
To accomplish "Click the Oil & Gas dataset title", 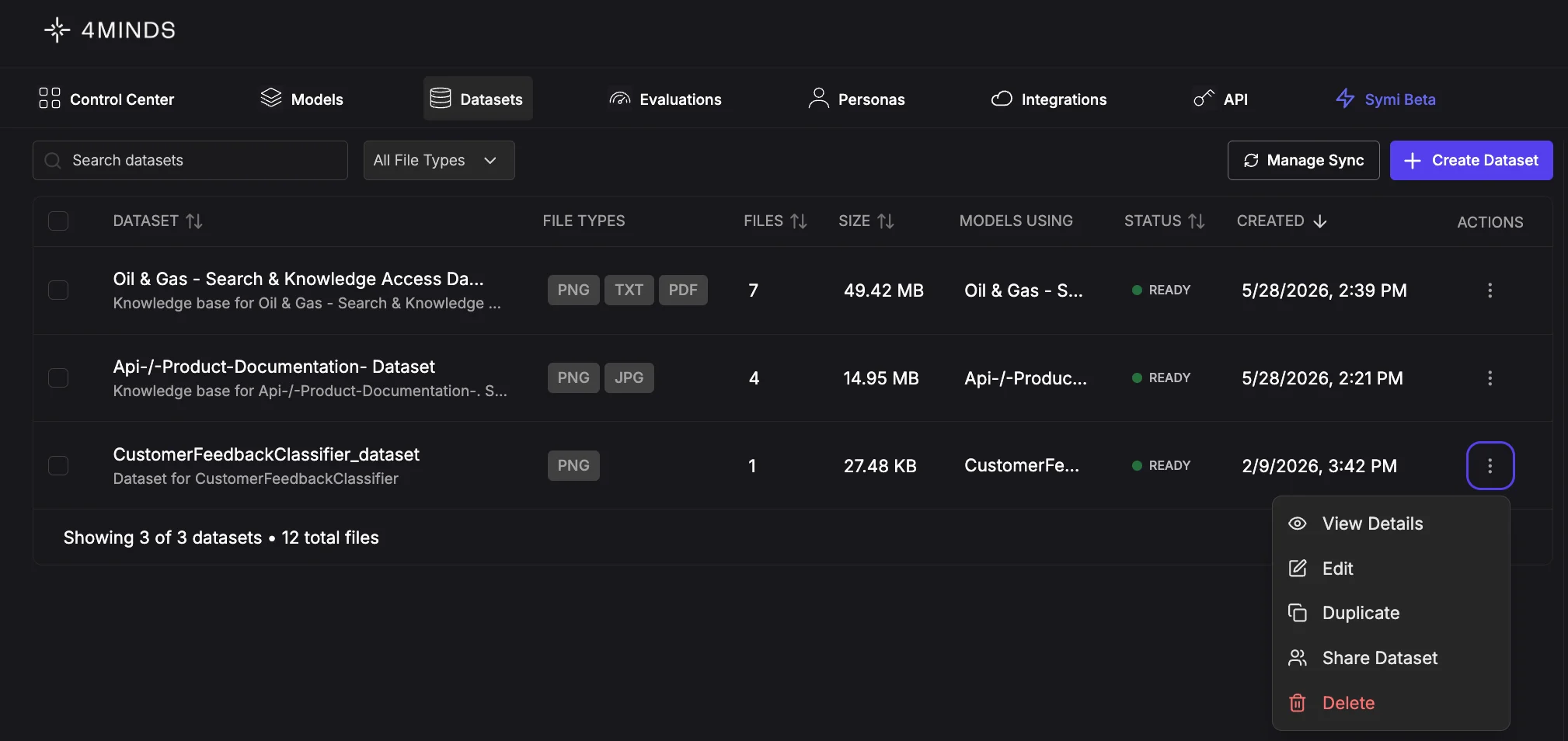I will (x=298, y=279).
